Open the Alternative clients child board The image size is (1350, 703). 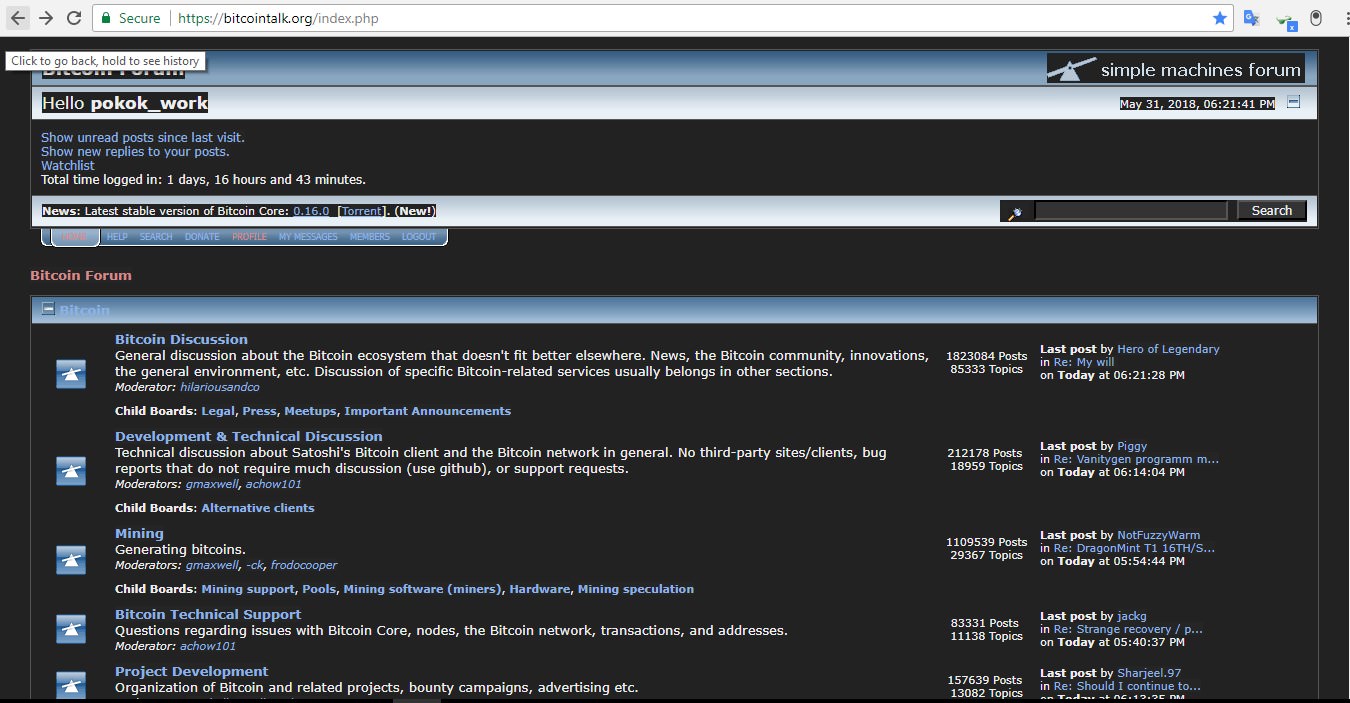coord(258,508)
